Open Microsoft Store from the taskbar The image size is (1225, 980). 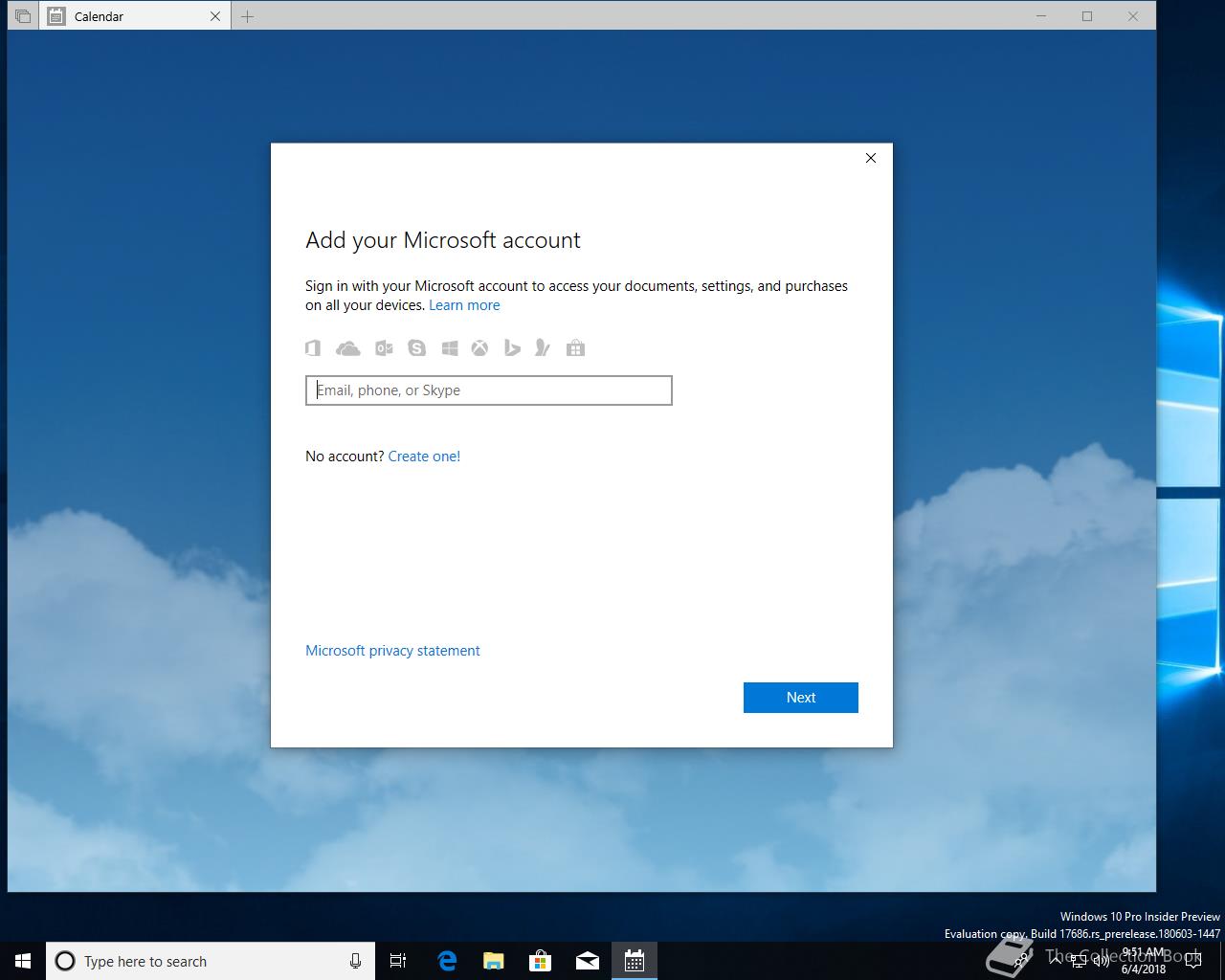click(541, 961)
